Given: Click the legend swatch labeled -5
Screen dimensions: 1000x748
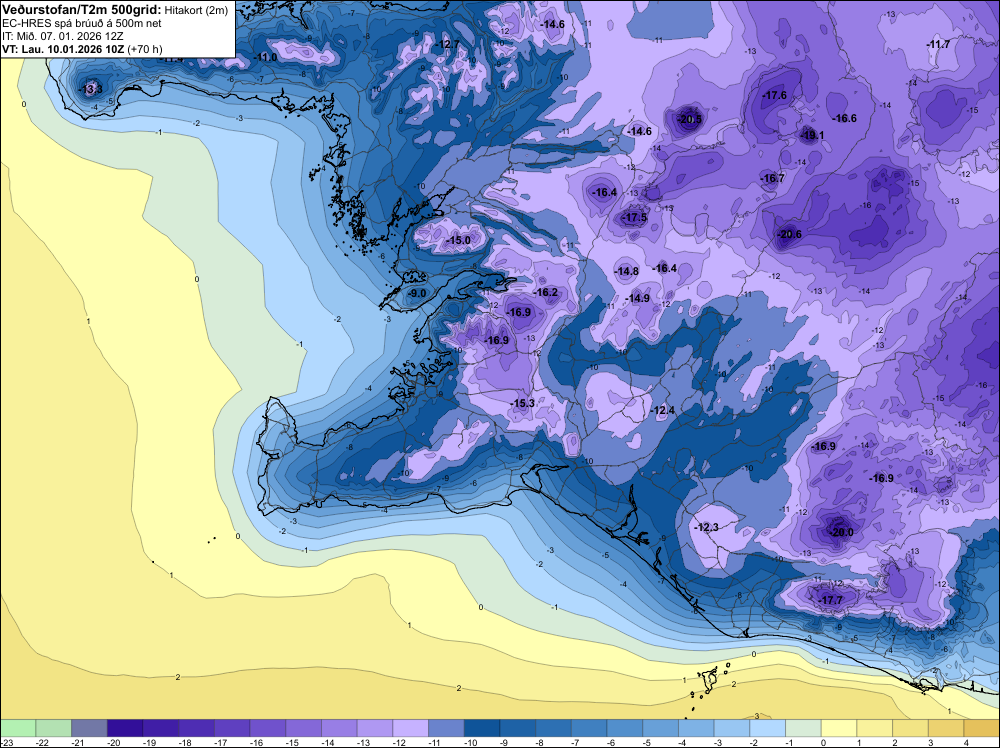Looking at the screenshot, I should point(661,728).
